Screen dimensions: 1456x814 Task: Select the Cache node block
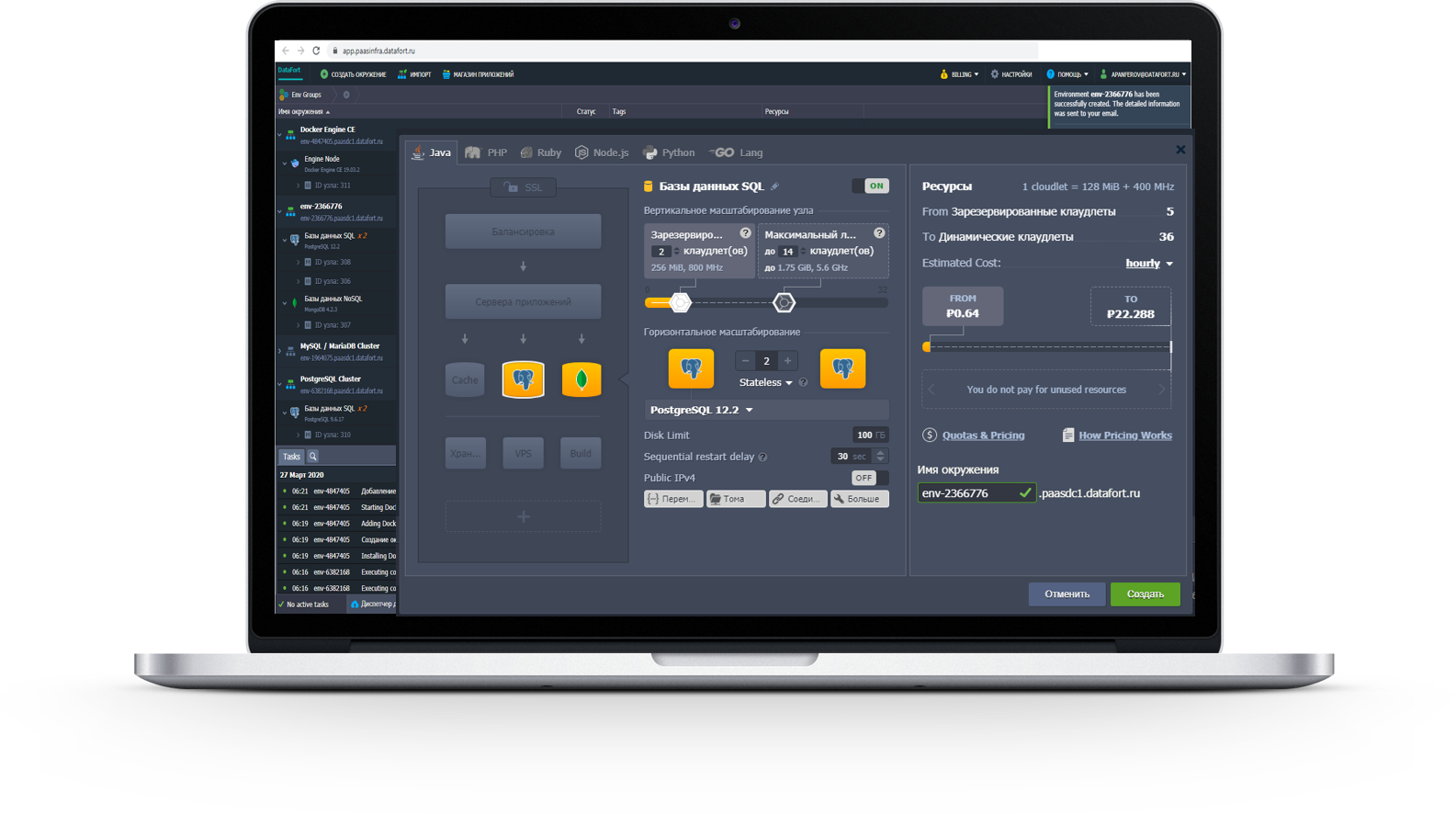(465, 379)
